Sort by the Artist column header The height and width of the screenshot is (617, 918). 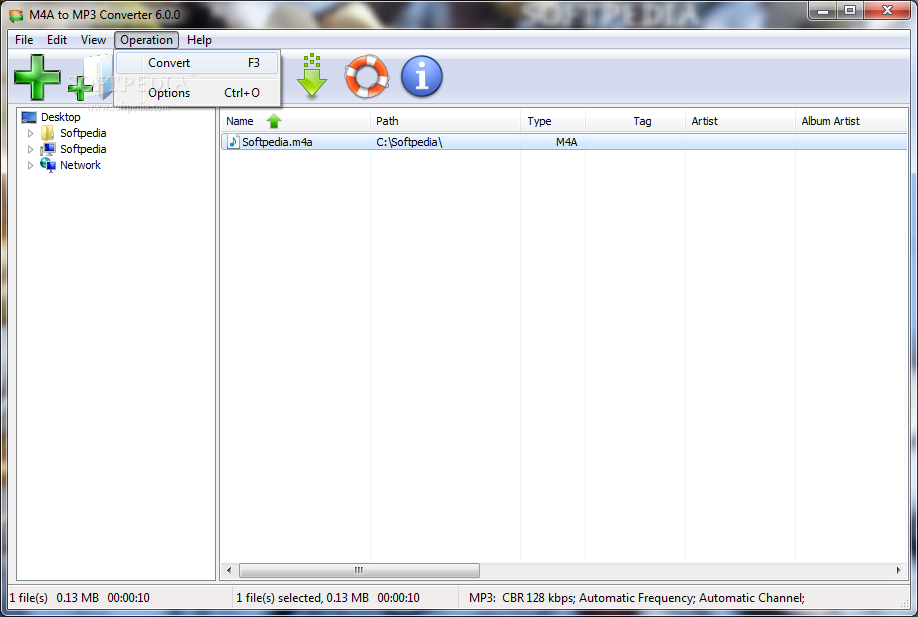click(741, 121)
